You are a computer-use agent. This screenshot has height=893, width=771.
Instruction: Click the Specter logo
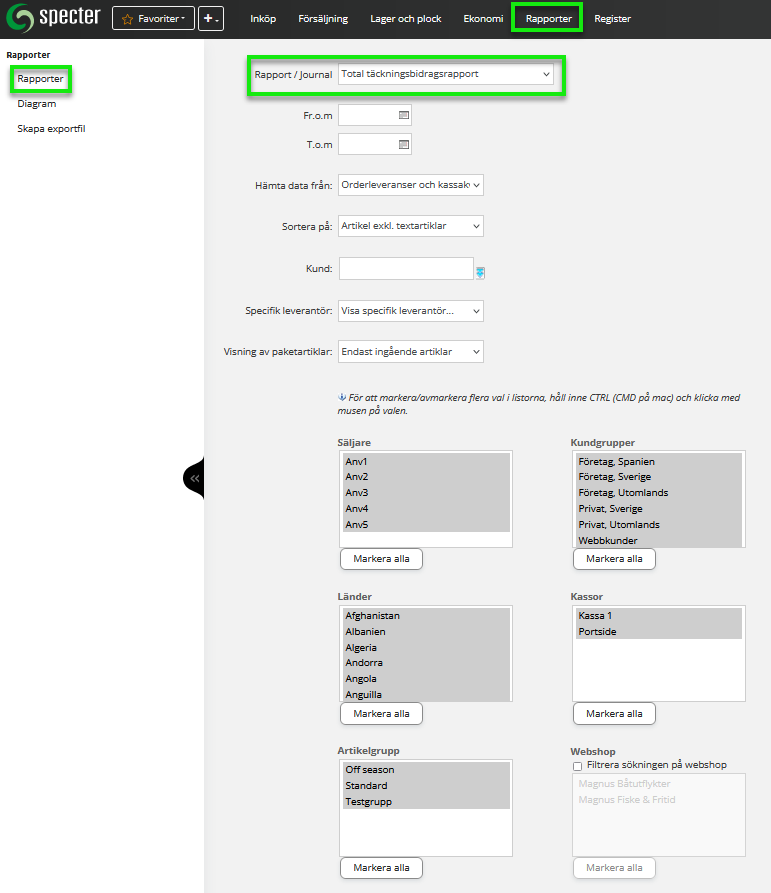[53, 18]
